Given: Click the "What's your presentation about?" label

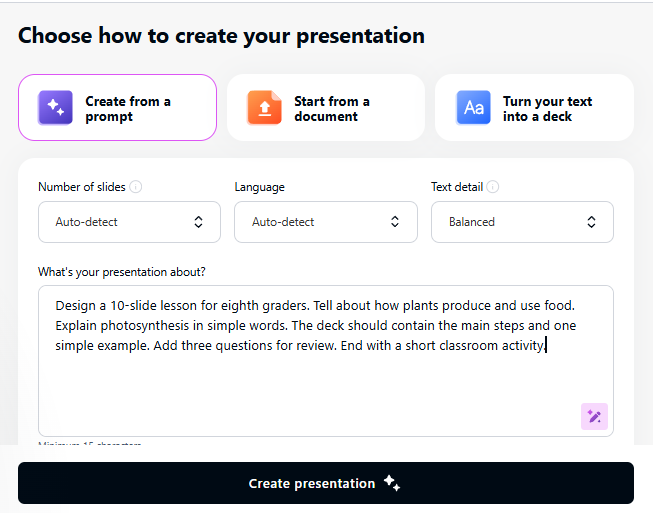Looking at the screenshot, I should 122,272.
